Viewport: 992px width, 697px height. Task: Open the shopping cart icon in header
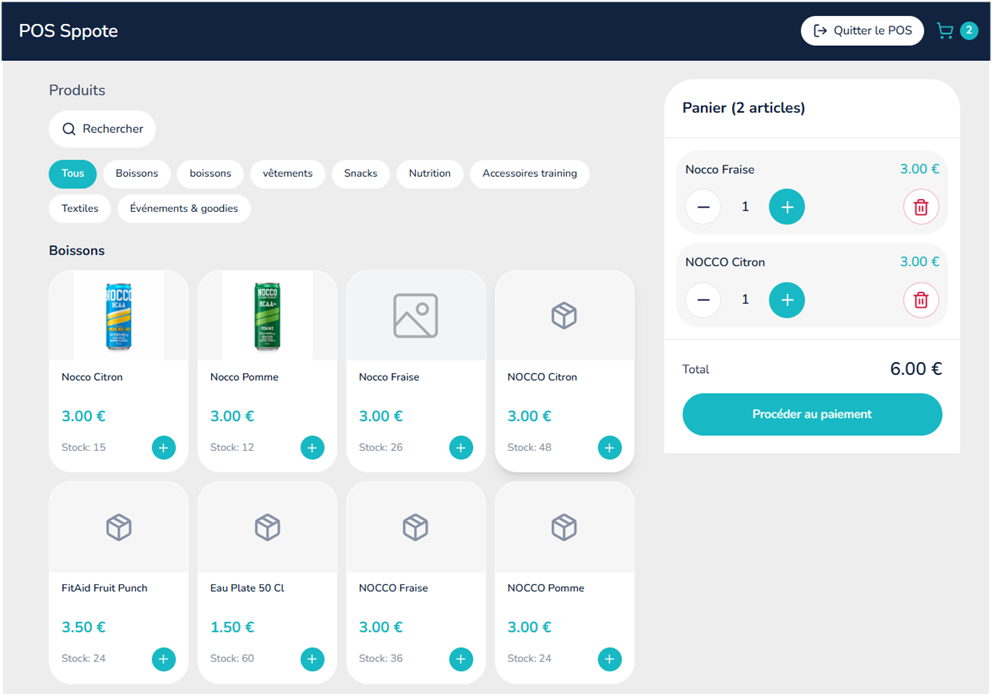point(945,31)
